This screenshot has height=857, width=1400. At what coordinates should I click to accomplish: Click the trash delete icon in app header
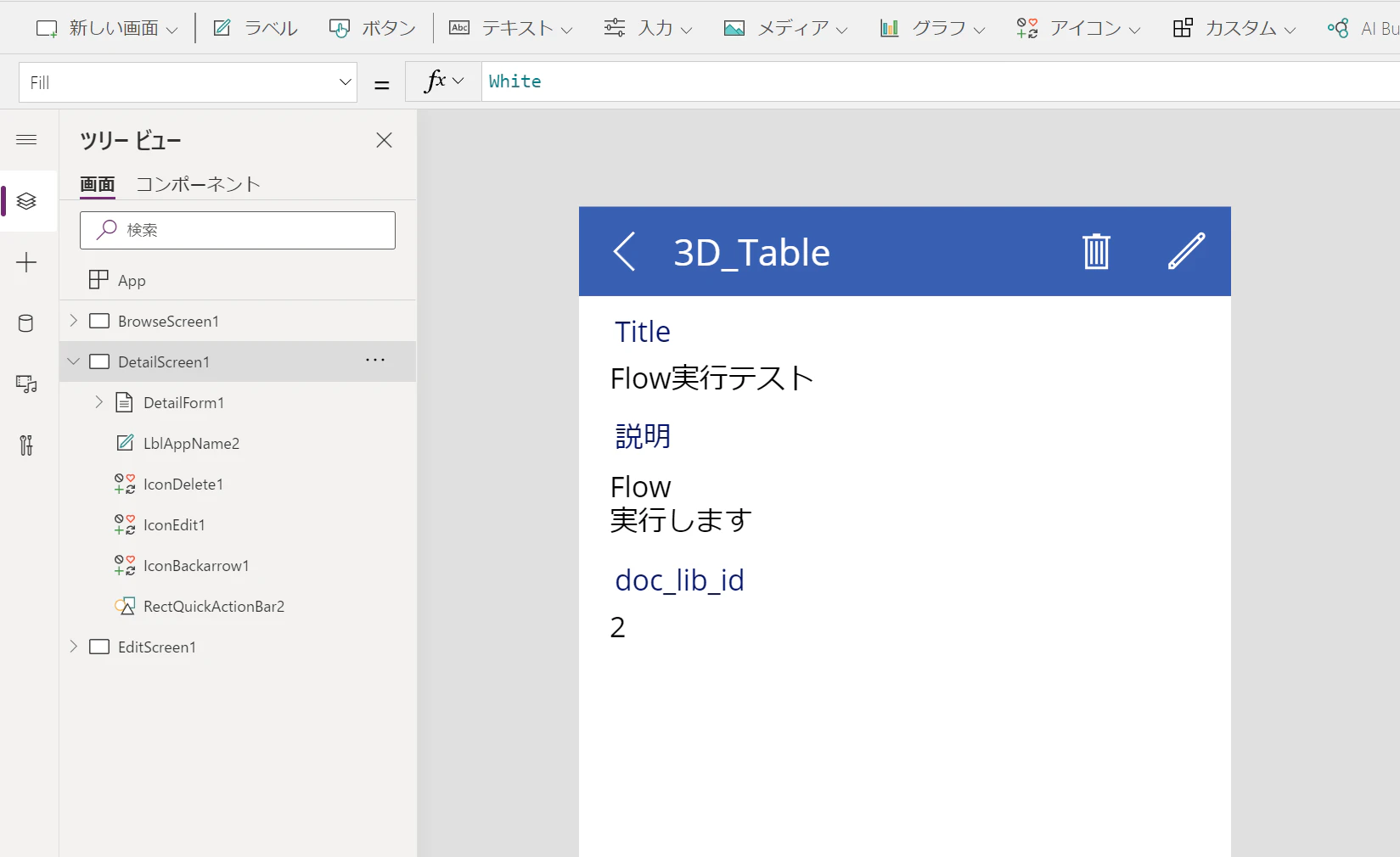click(x=1096, y=251)
